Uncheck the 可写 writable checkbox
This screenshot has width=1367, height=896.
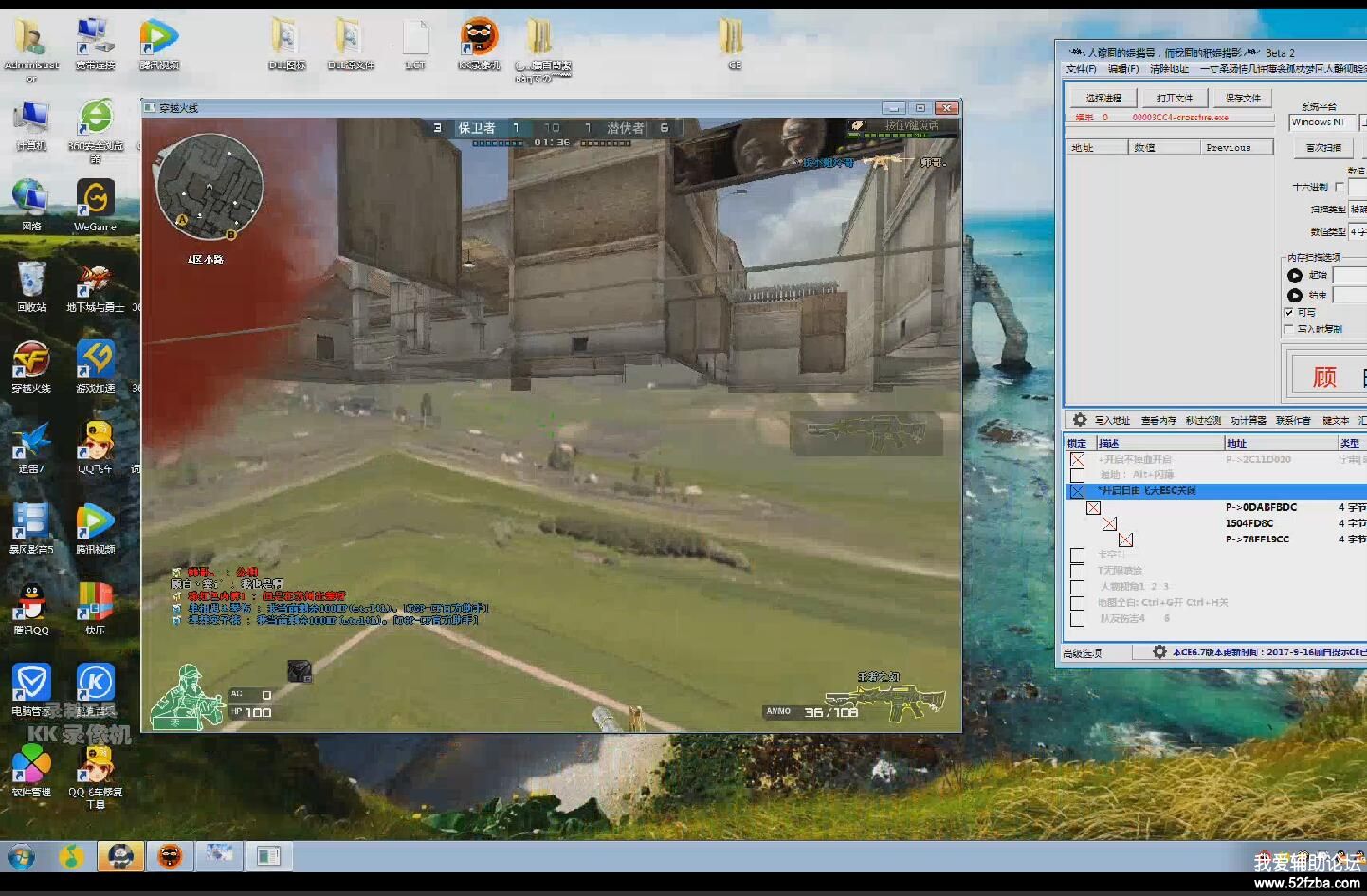(x=1288, y=312)
